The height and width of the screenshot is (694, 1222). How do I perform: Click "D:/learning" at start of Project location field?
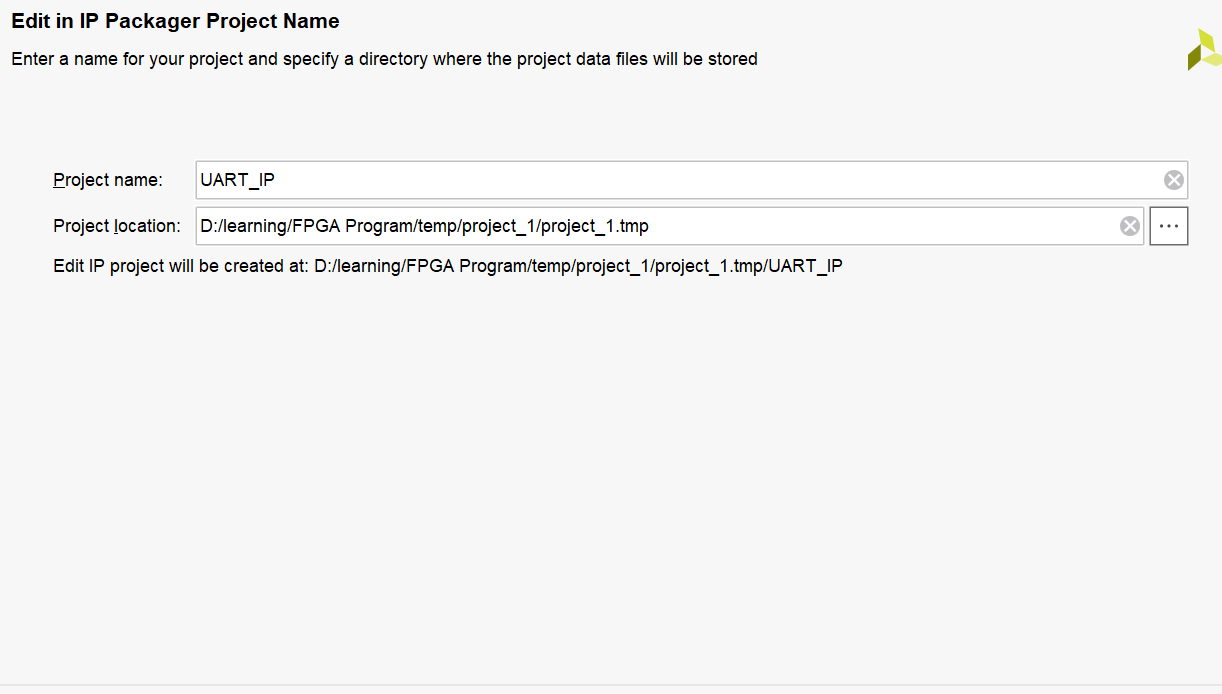point(243,226)
